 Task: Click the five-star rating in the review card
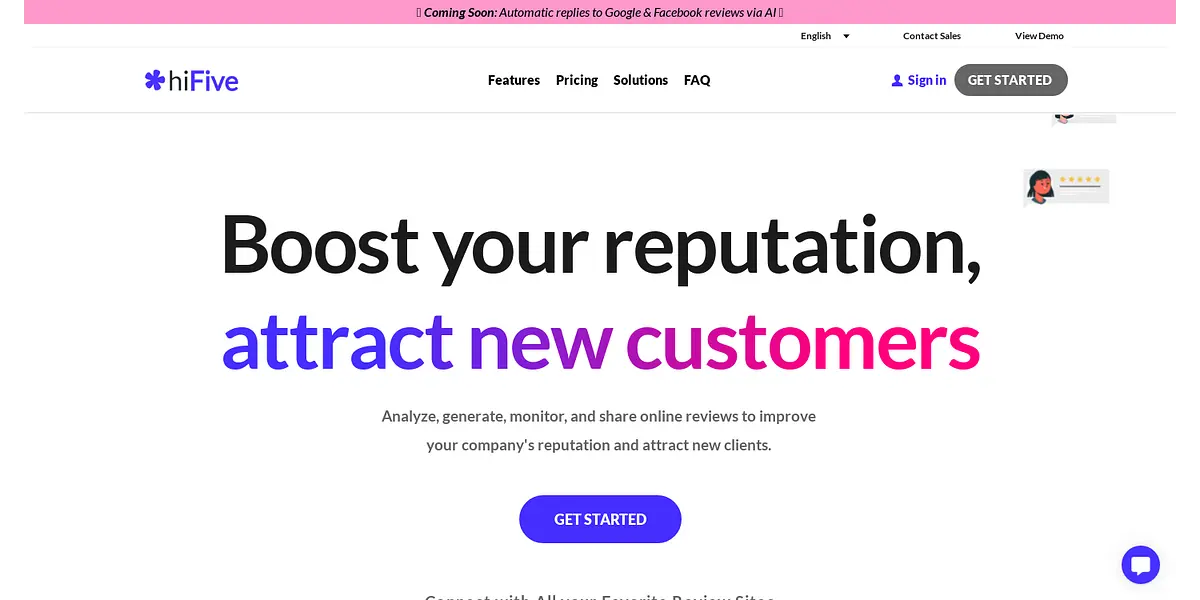(1080, 180)
